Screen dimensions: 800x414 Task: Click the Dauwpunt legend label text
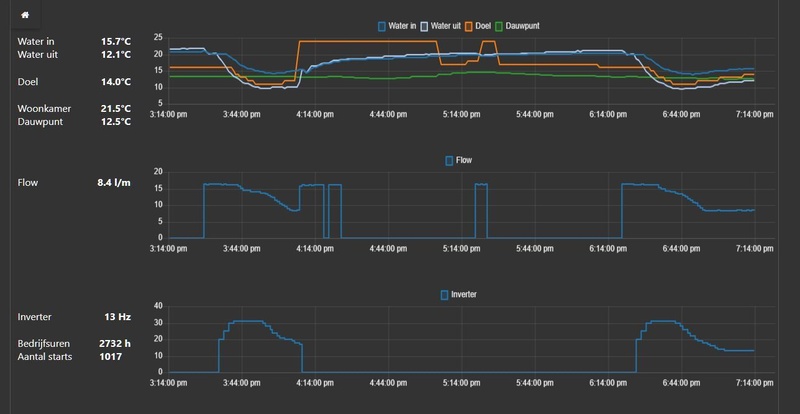(522, 26)
